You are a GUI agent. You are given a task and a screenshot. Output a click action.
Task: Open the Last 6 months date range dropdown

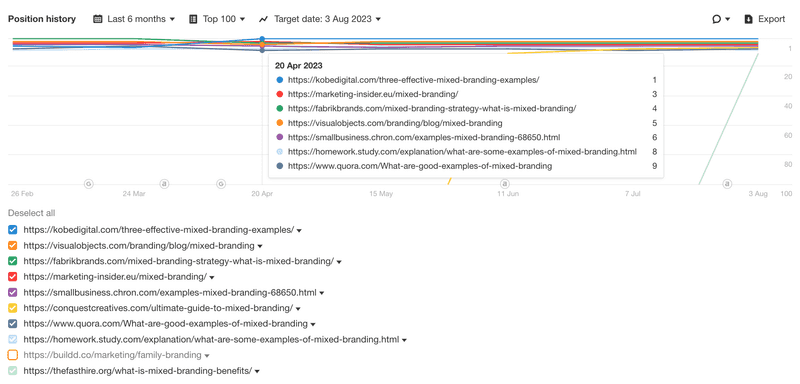point(141,19)
